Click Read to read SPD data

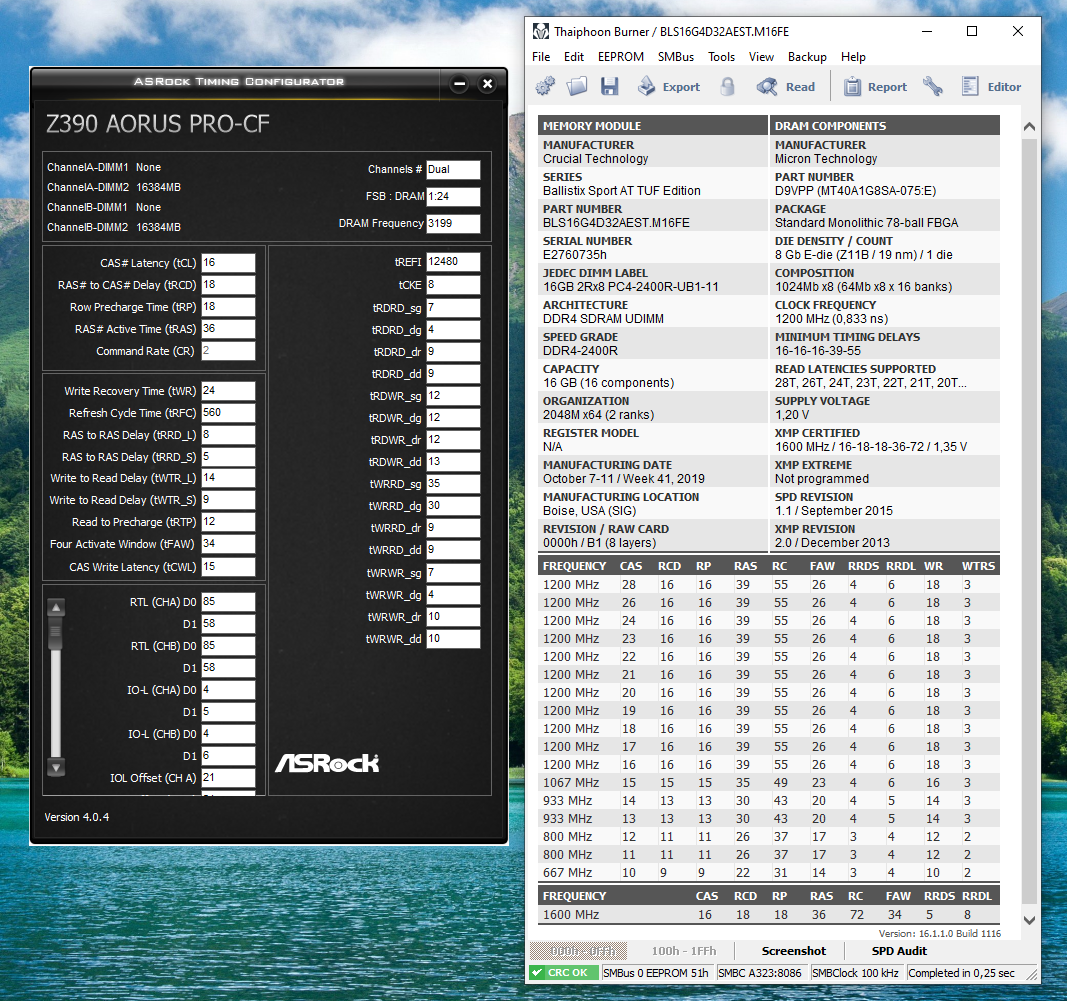[x=786, y=87]
